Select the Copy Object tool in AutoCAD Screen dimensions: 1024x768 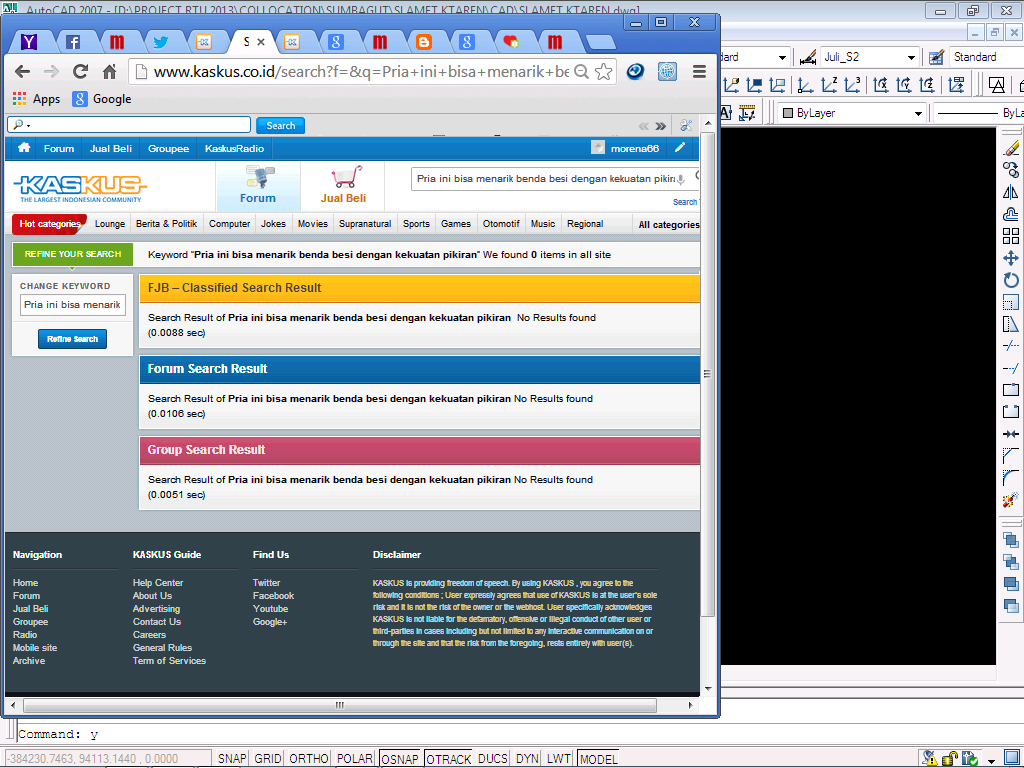tap(1011, 170)
